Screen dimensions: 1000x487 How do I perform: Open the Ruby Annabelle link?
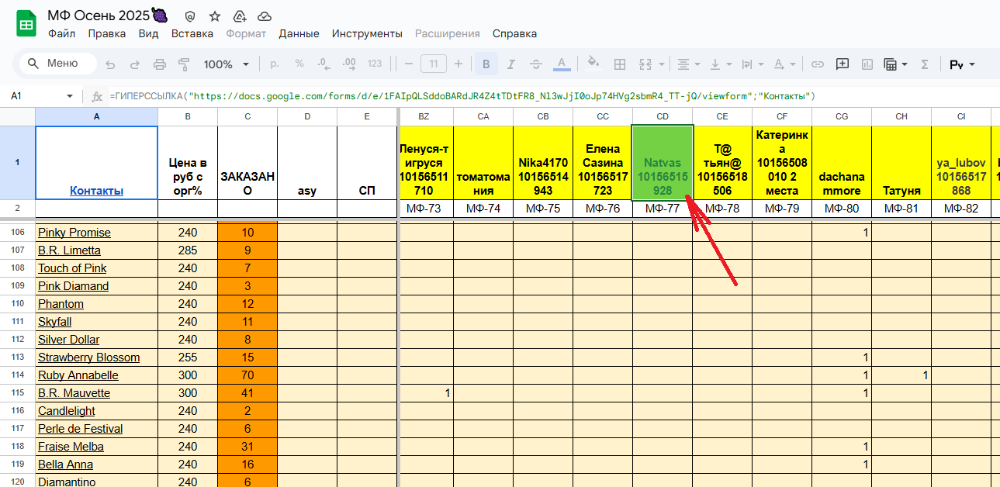point(78,375)
